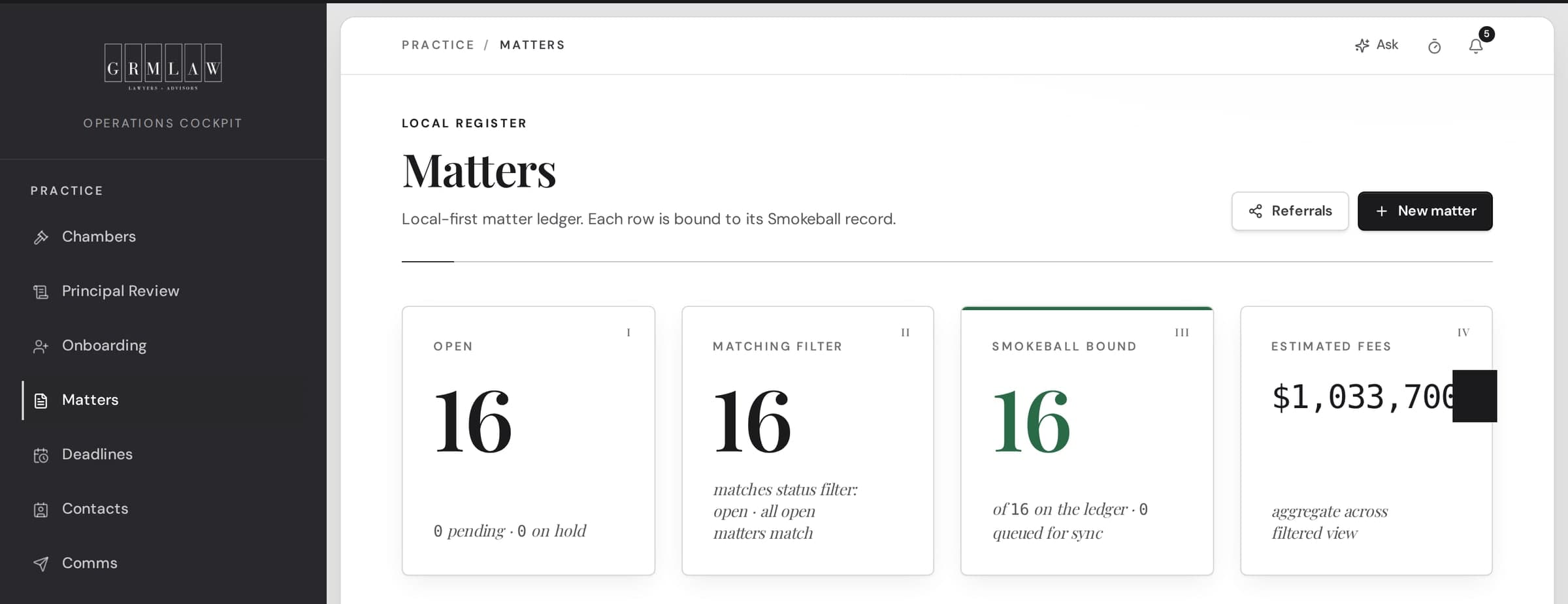Click the Matters document icon
Screen dimensions: 1568x604
[x=41, y=400]
